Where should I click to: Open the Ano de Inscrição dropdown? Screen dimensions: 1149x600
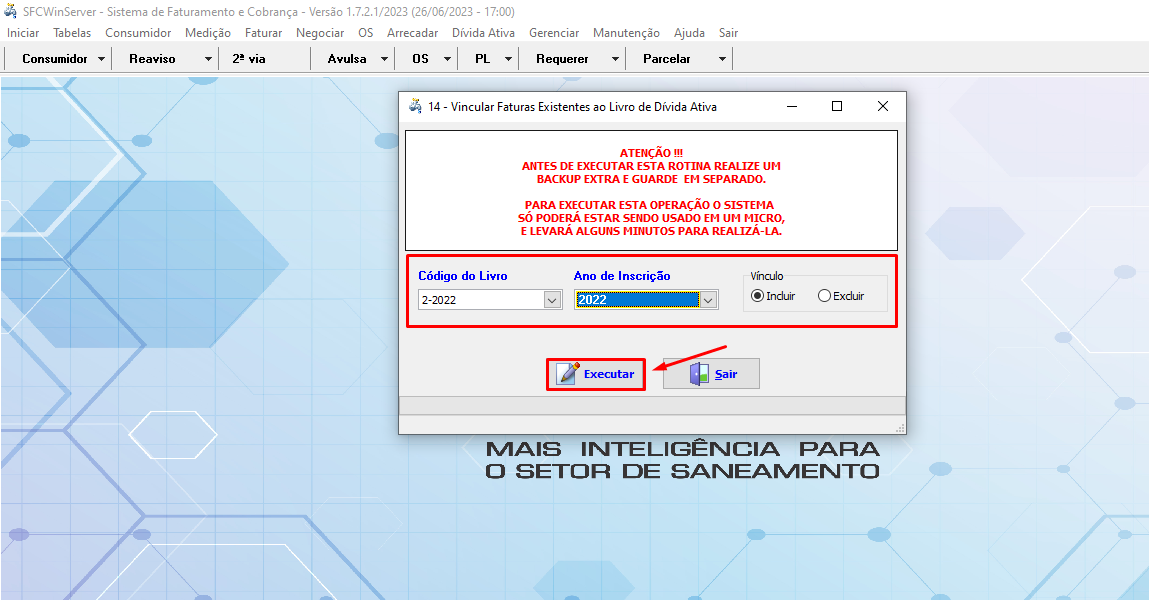708,300
